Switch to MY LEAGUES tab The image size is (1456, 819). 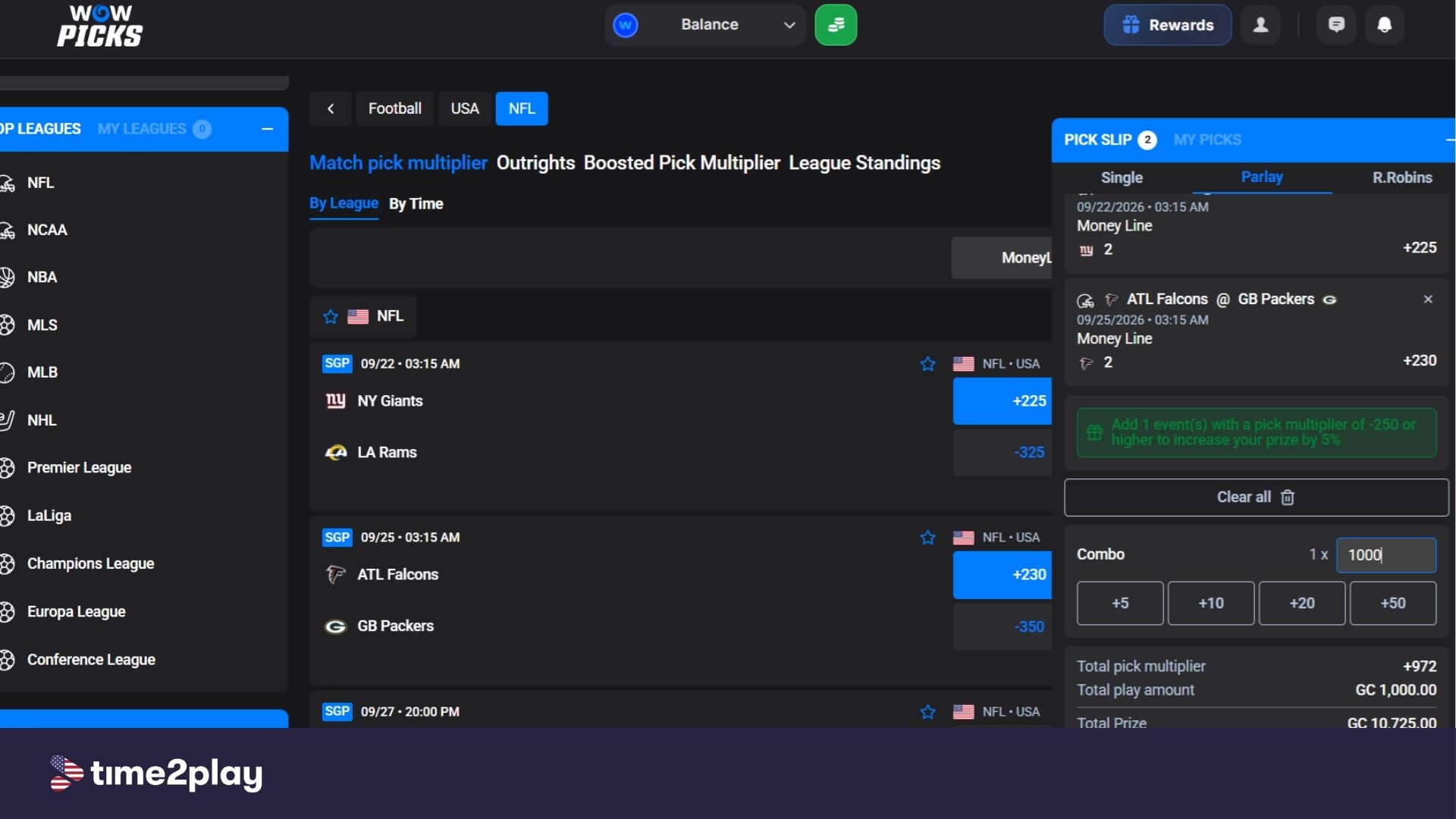coord(154,129)
